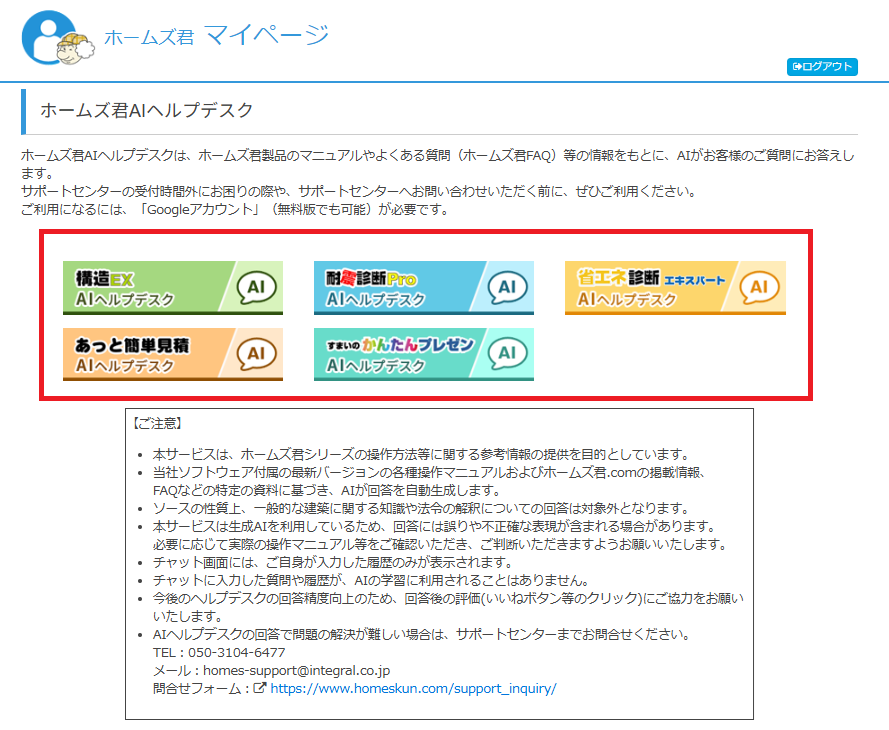The image size is (889, 730).
Task: Click the AI speech bubble on あっと簡単見積 banner
Action: tap(255, 354)
